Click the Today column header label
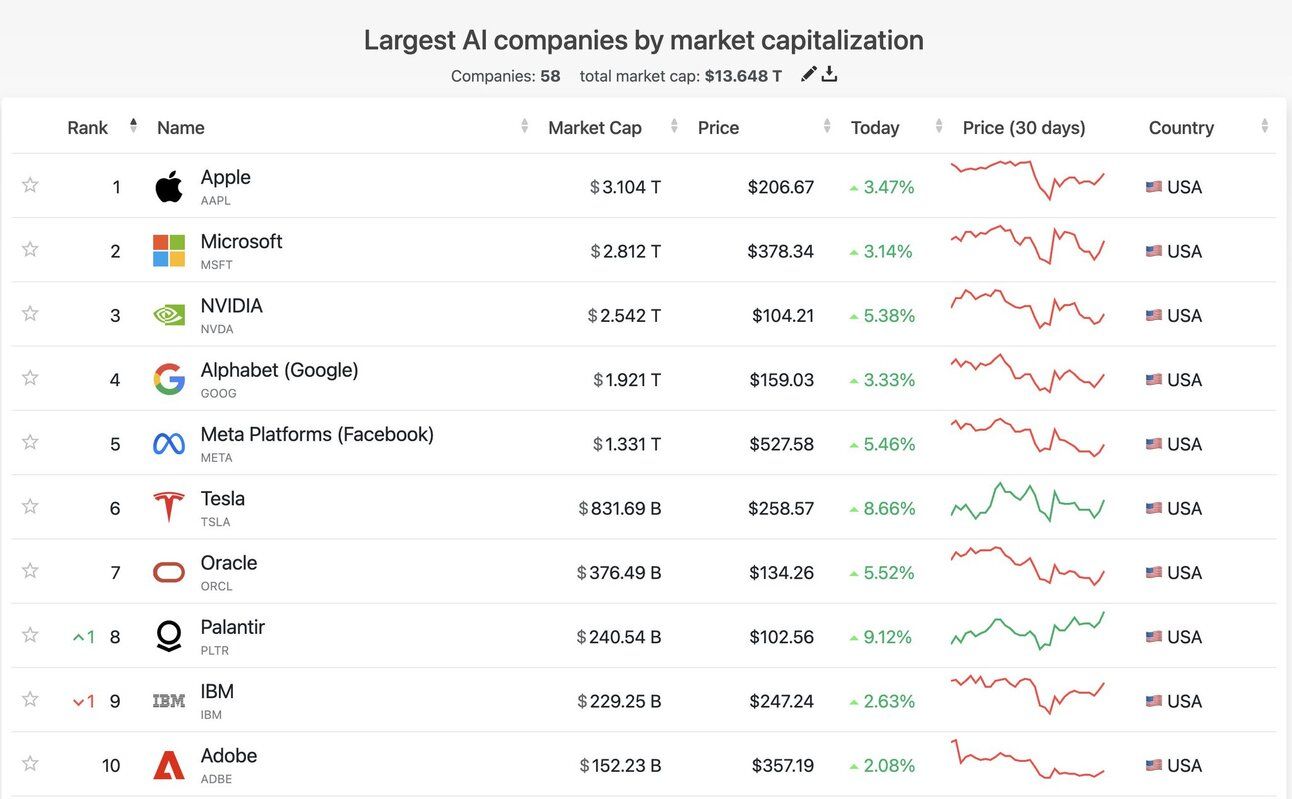The image size is (1292, 799). (875, 128)
